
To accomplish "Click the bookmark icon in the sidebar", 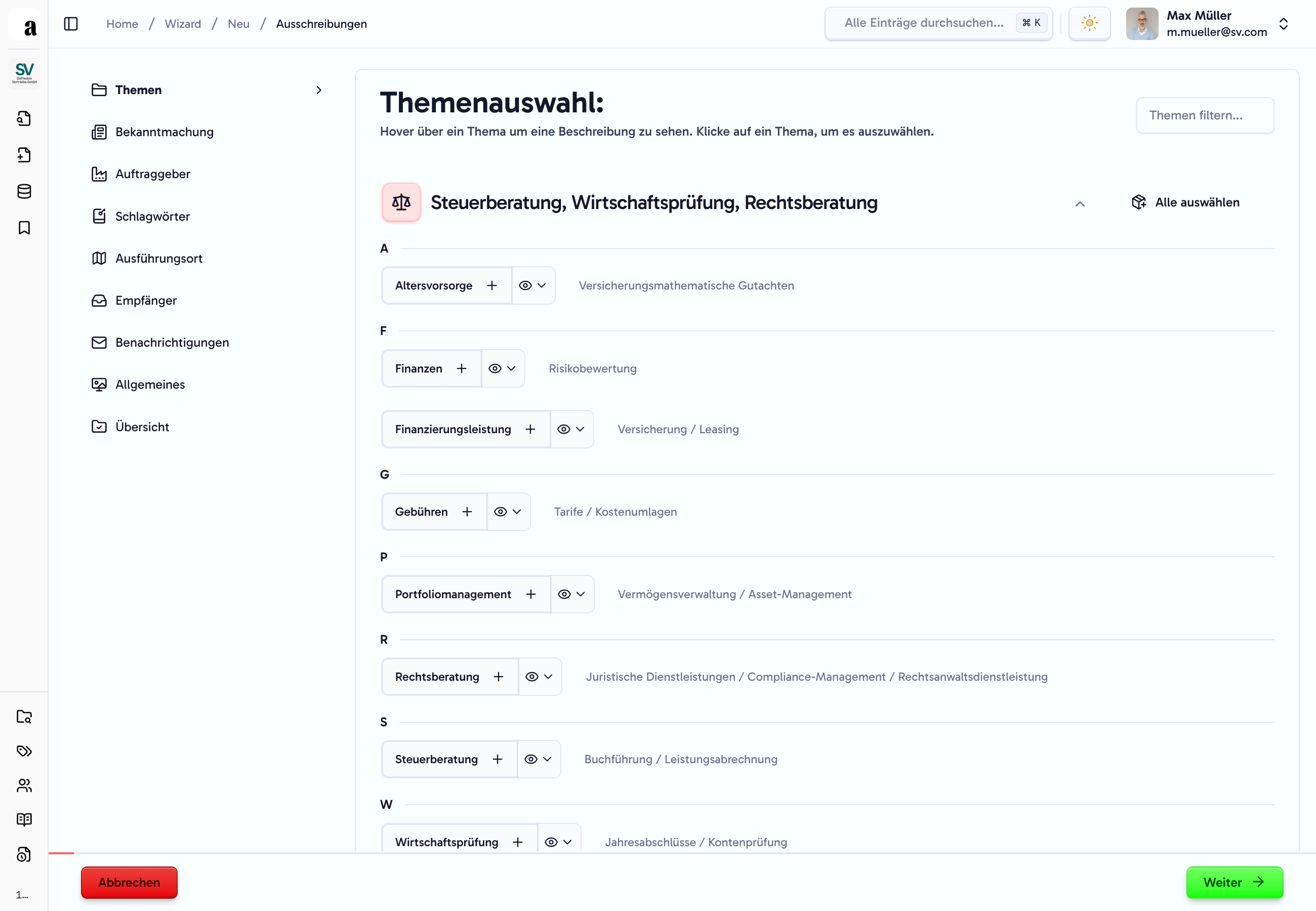I will point(24,227).
